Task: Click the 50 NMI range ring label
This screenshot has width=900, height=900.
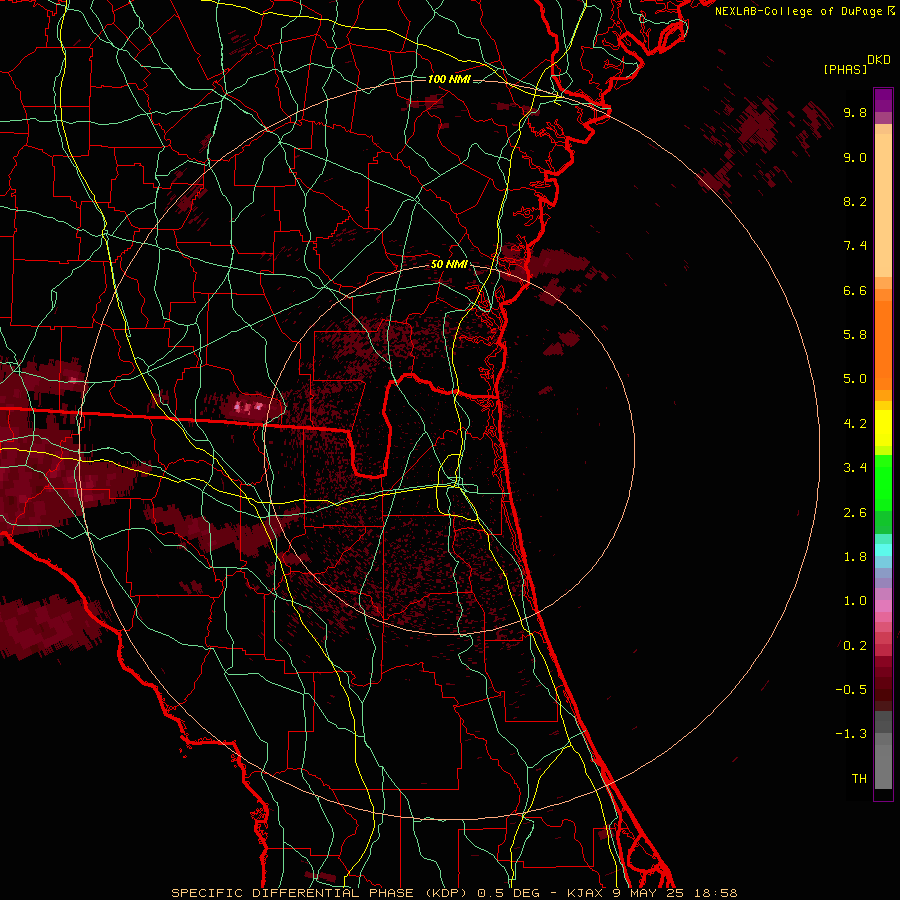Action: [449, 265]
